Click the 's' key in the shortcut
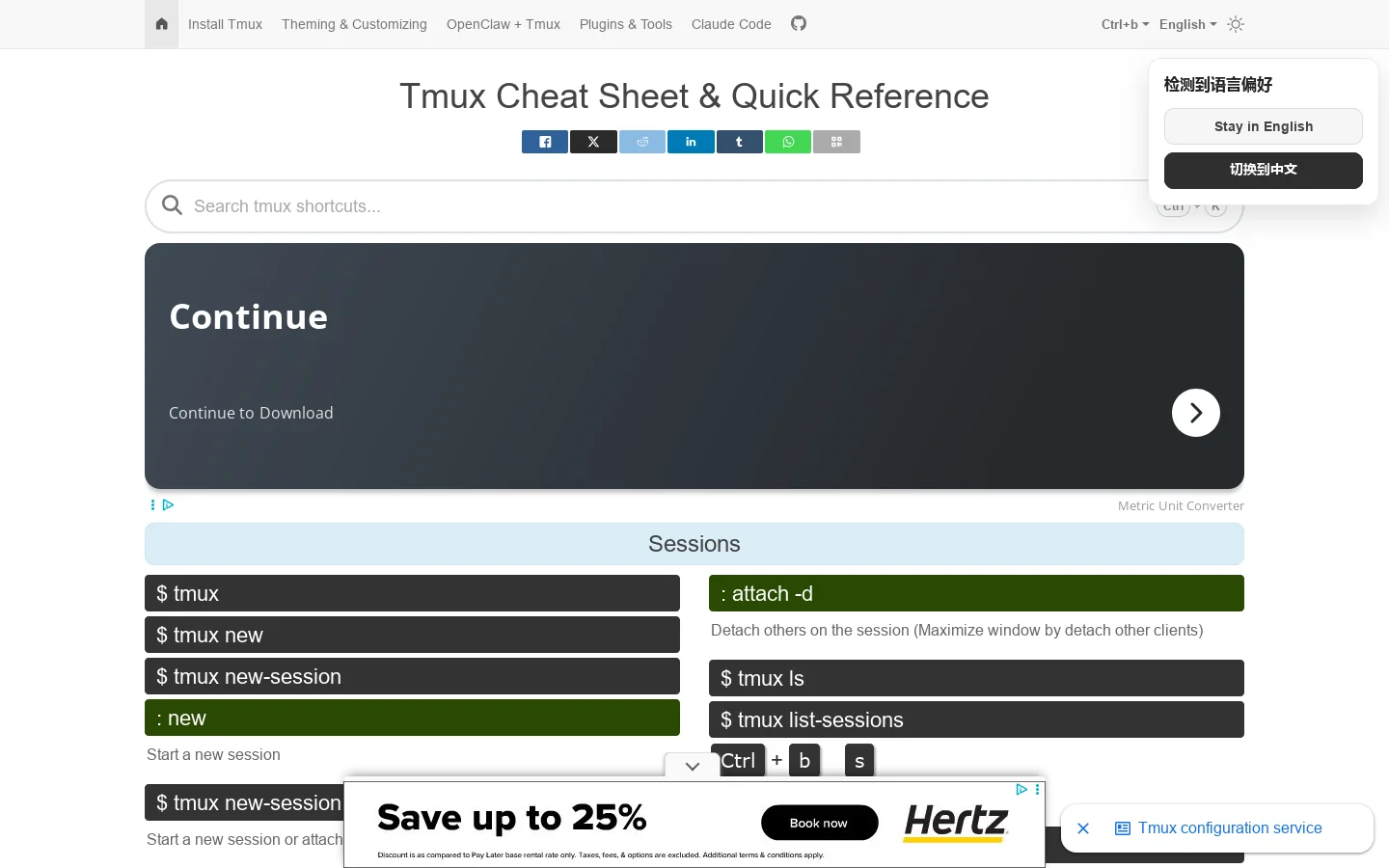This screenshot has height=868, width=1389. [x=859, y=761]
